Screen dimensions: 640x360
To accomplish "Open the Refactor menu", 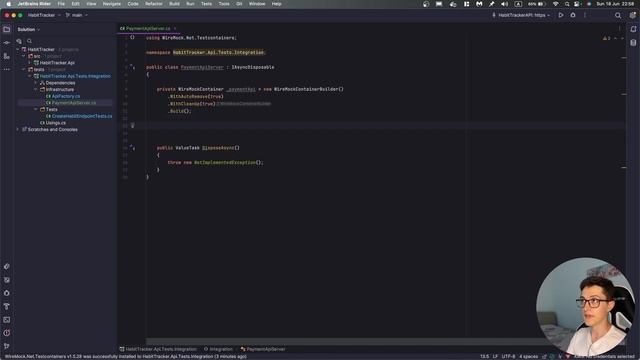I will pyautogui.click(x=153, y=4).
